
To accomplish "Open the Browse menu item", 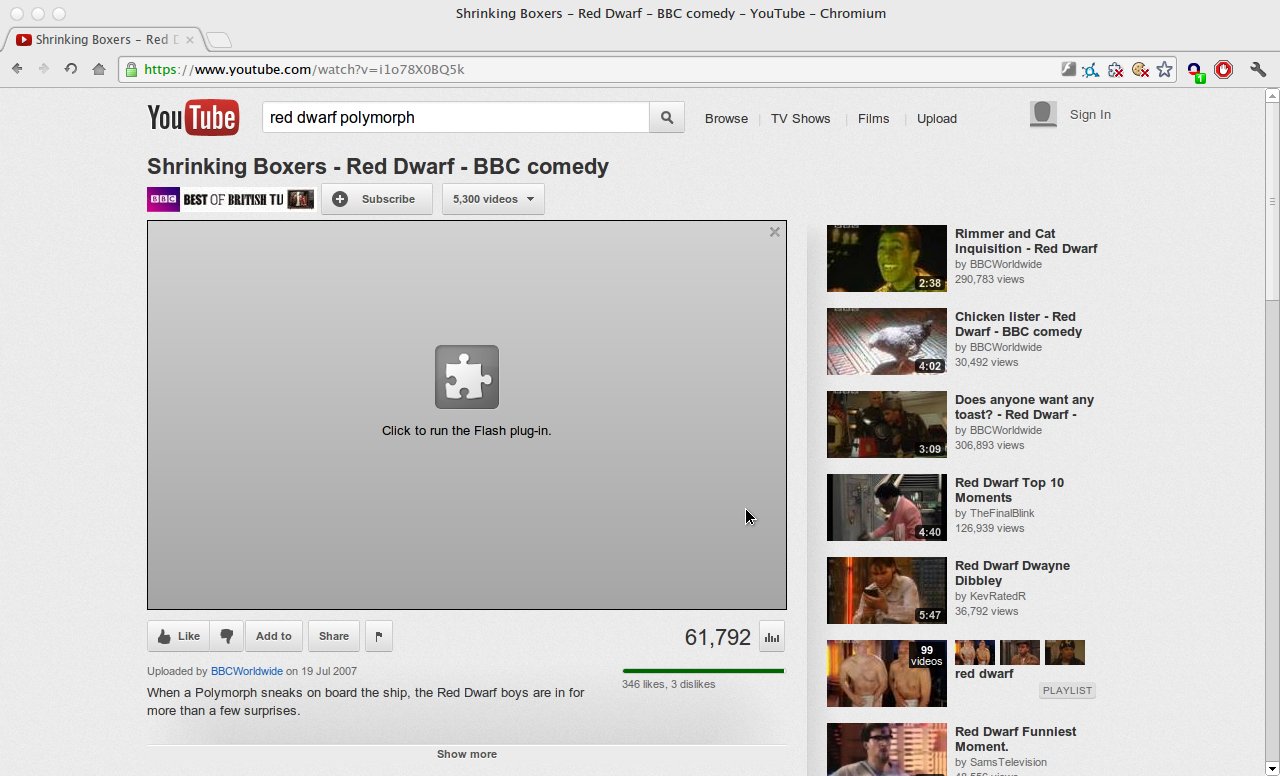I will pos(726,118).
